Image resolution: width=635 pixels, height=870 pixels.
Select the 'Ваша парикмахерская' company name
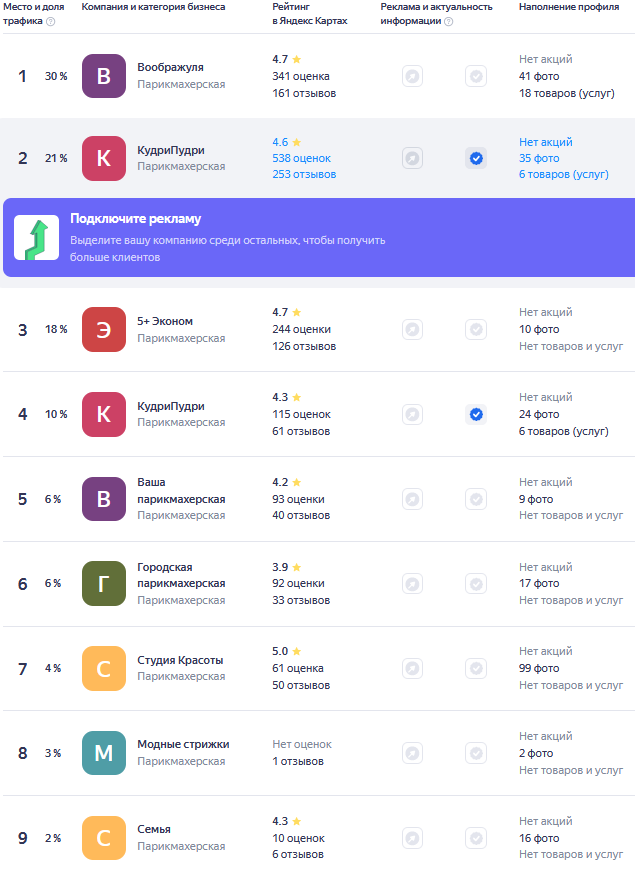[x=181, y=490]
